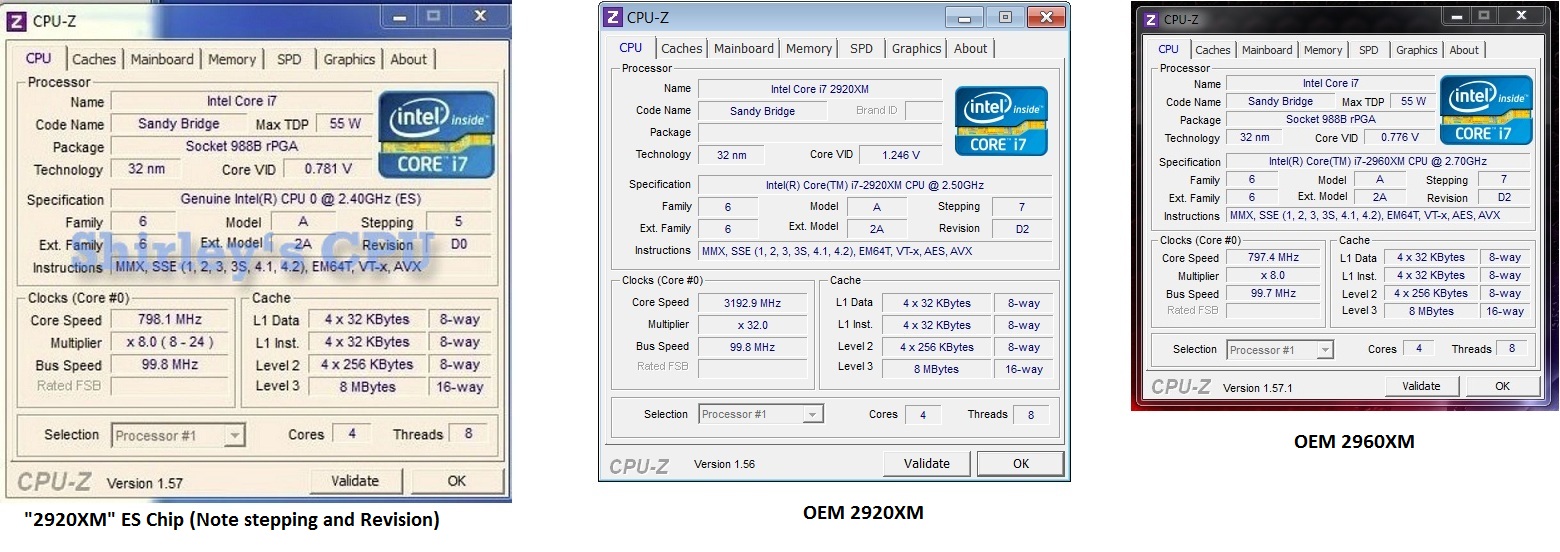The image size is (1560, 552).
Task: Click Revision value 'D0' in left ES window
Action: tap(458, 244)
